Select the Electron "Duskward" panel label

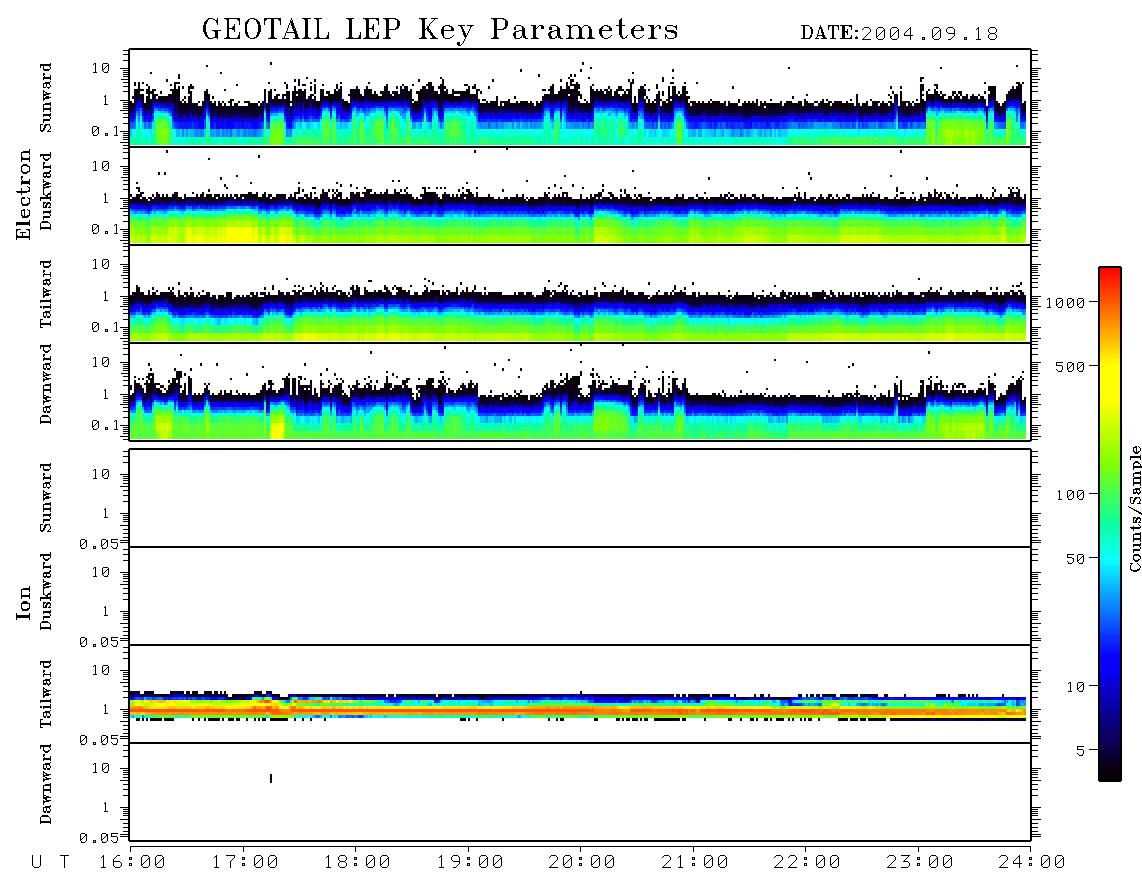tap(46, 191)
